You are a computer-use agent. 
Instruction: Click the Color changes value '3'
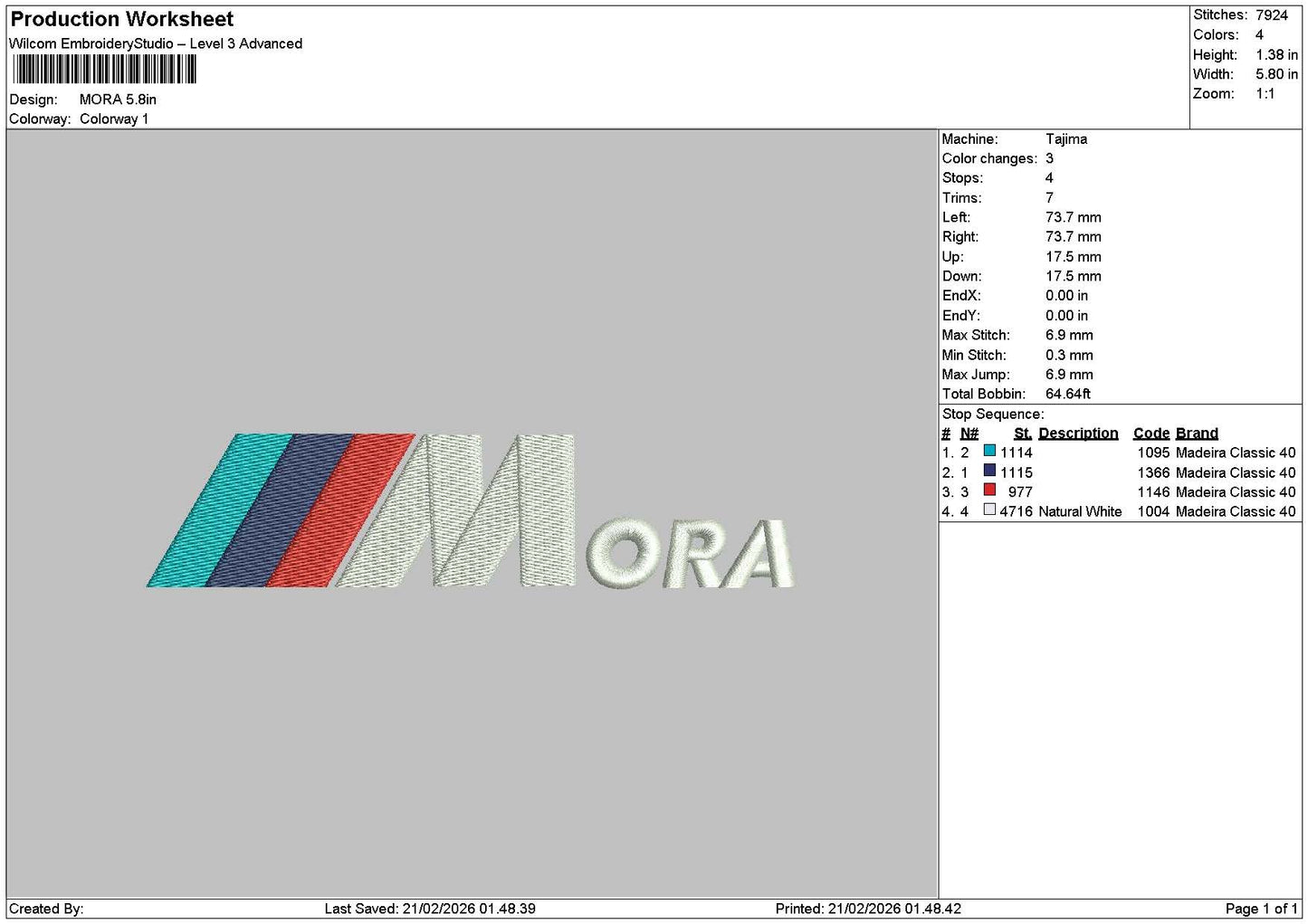click(x=1049, y=158)
